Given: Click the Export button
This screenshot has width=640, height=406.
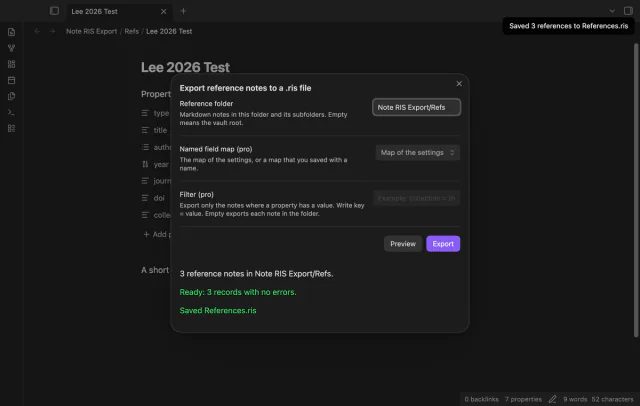Looking at the screenshot, I should [x=443, y=244].
